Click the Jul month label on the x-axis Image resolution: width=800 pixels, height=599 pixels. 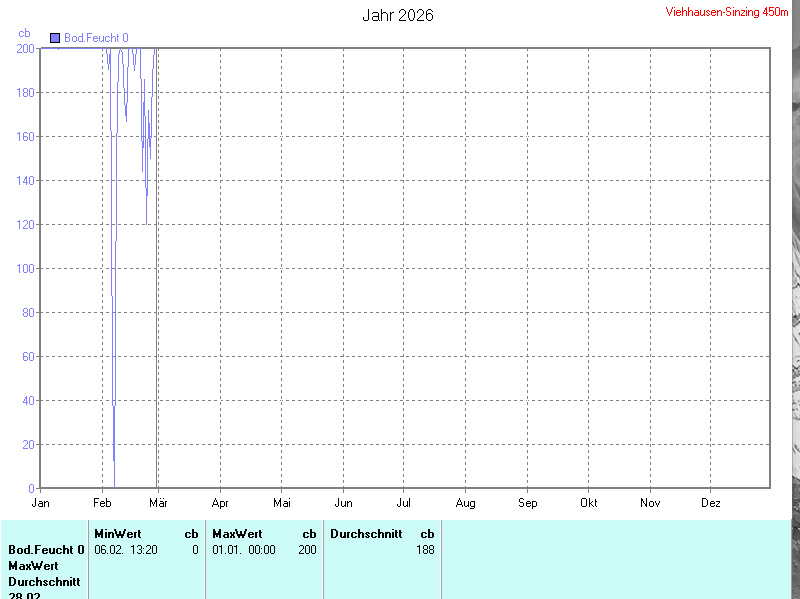pyautogui.click(x=404, y=502)
